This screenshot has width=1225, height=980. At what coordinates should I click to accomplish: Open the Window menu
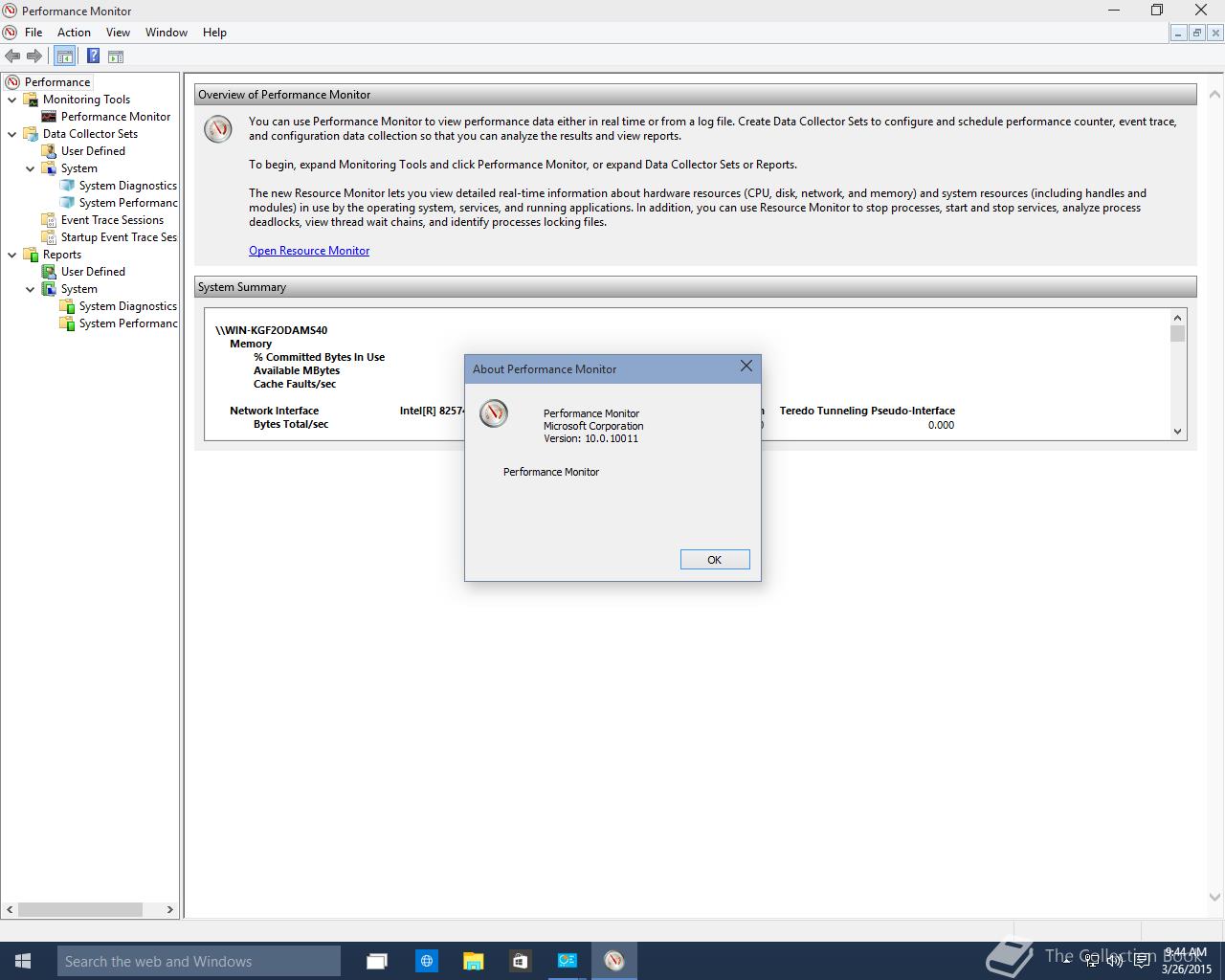point(167,33)
